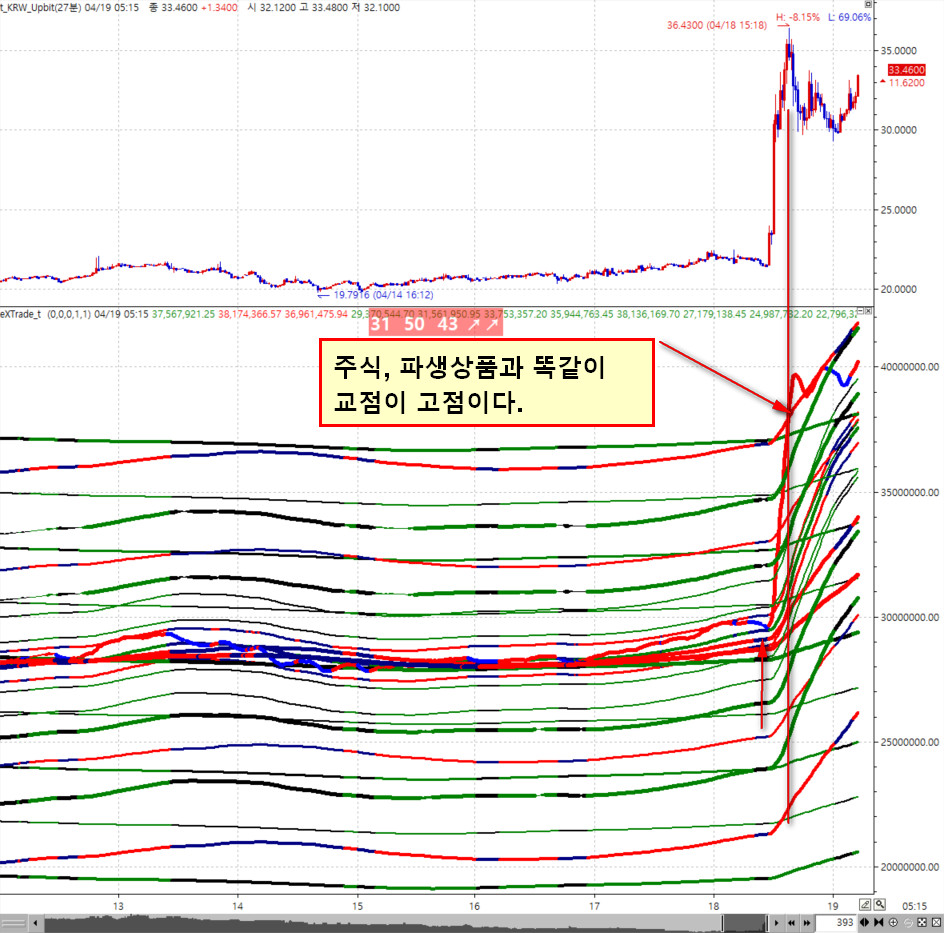Click the magnifier zoom icon
944x933 pixels.
[880, 905]
